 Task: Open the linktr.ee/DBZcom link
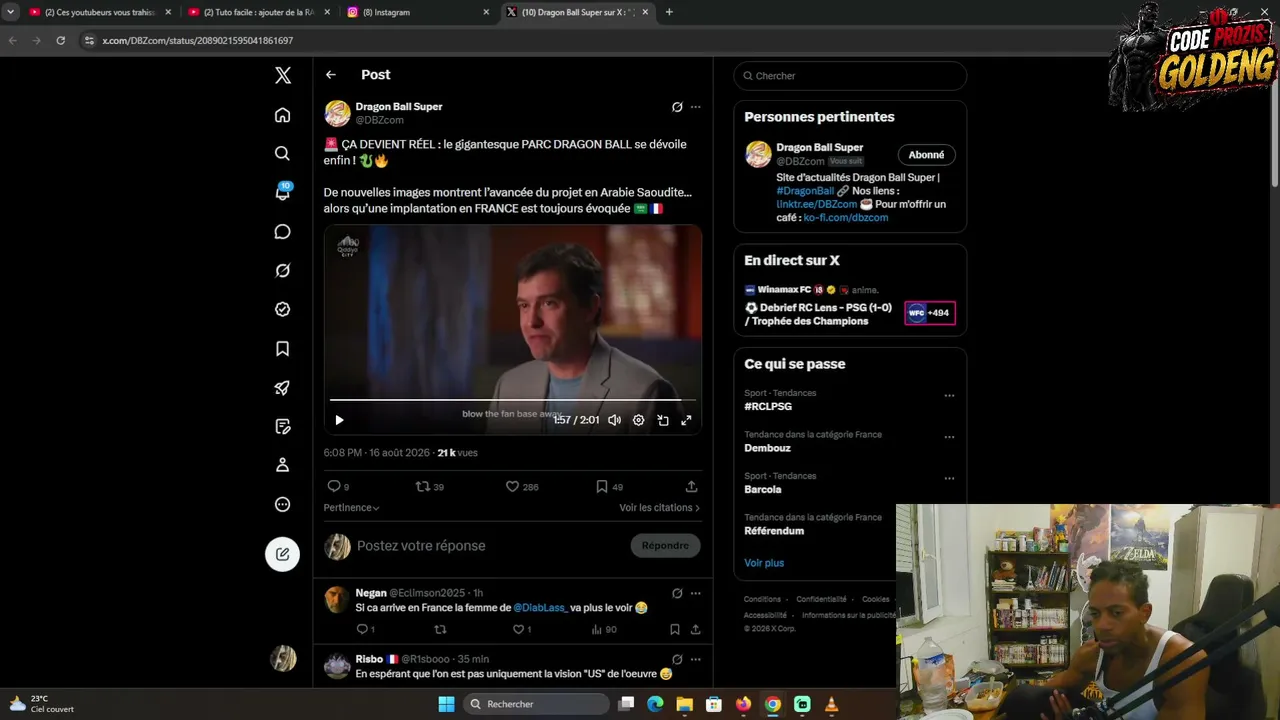(x=817, y=204)
